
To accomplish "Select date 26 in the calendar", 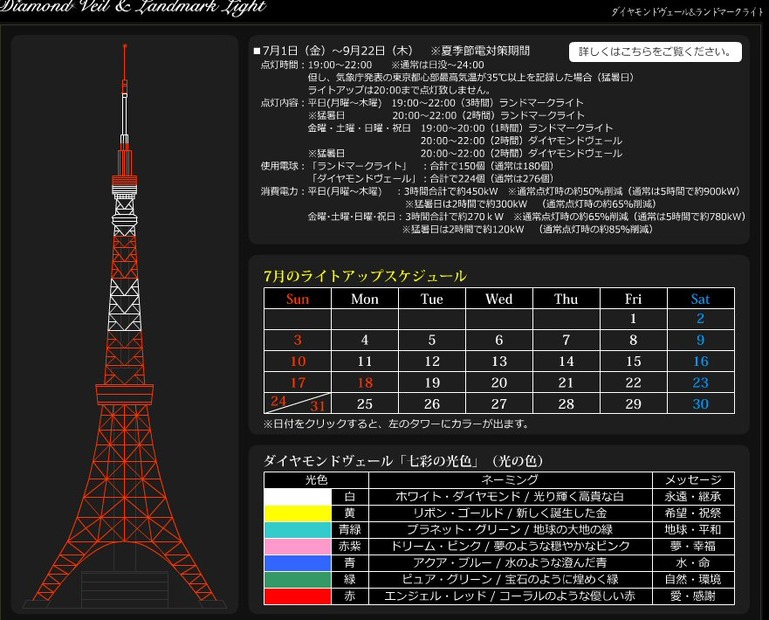I will pos(432,404).
